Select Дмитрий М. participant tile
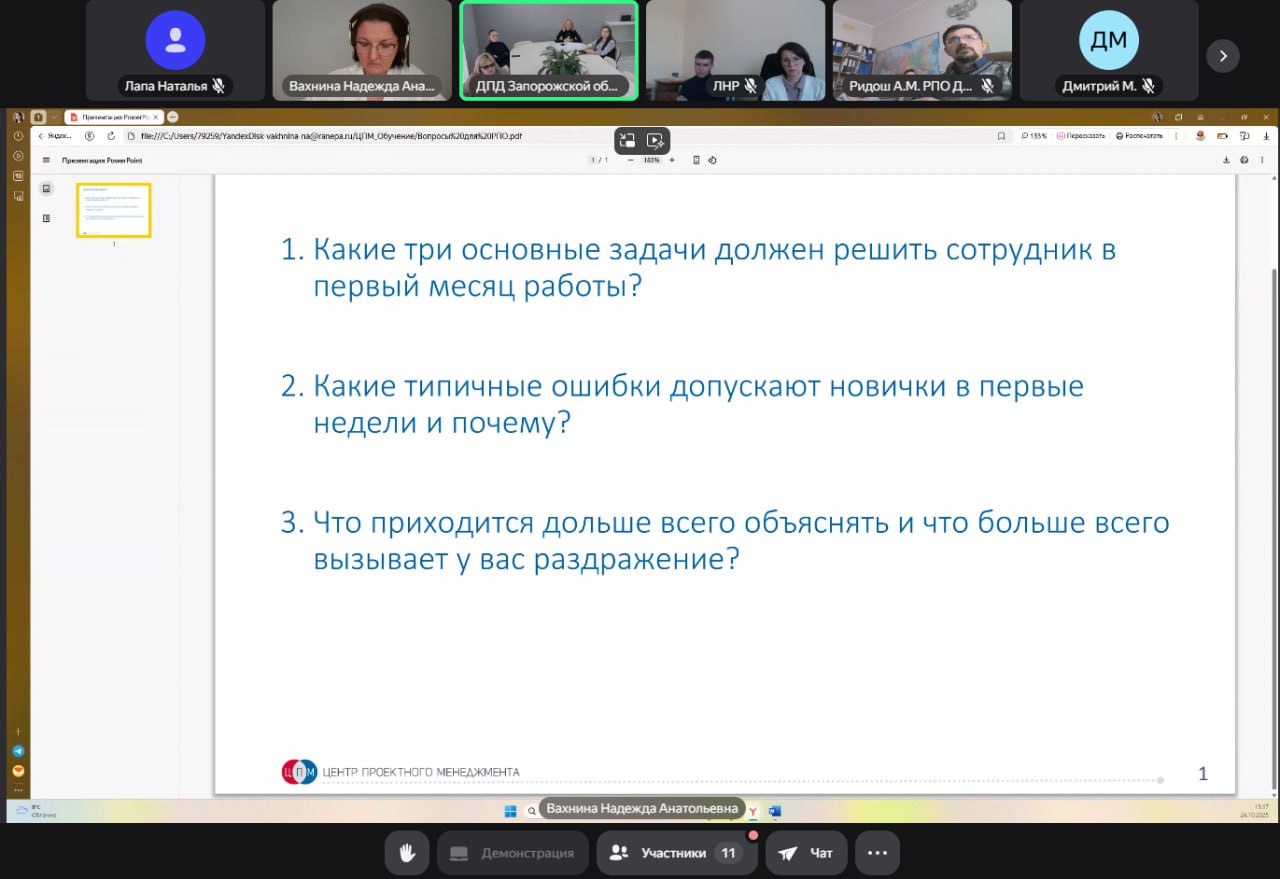 coord(1108,50)
